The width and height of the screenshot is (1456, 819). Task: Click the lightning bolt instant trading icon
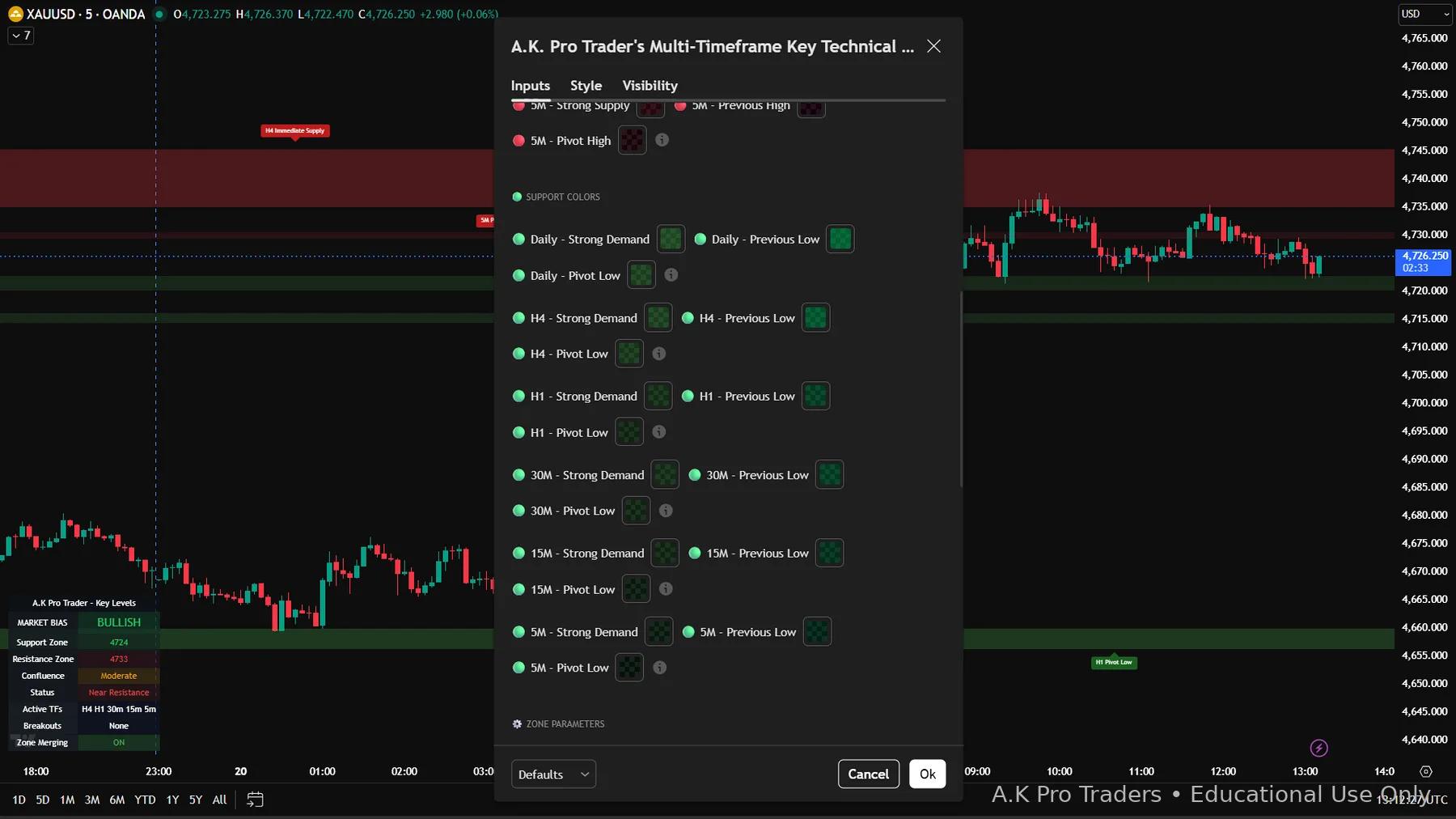point(1318,749)
